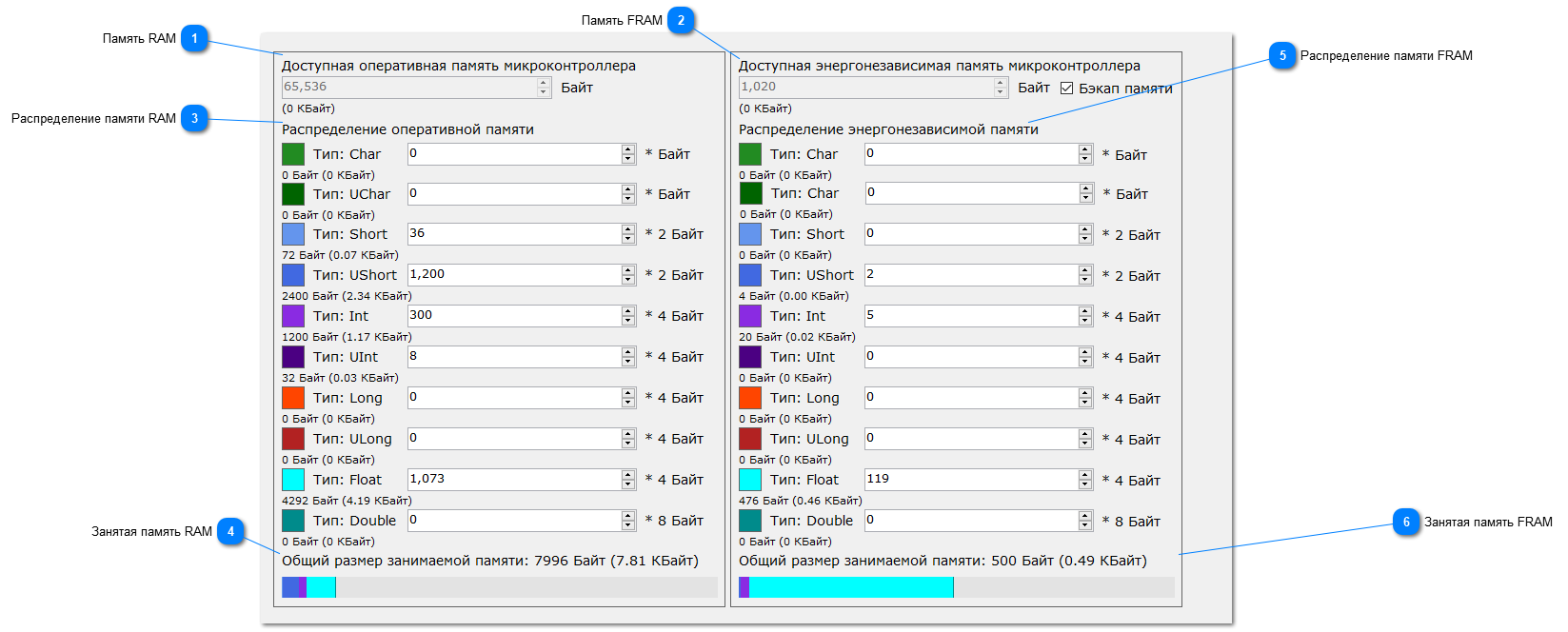Image resolution: width=1568 pixels, height=632 pixels.
Task: Toggle the "Бэкап памяти" checkbox
Action: [x=1067, y=88]
